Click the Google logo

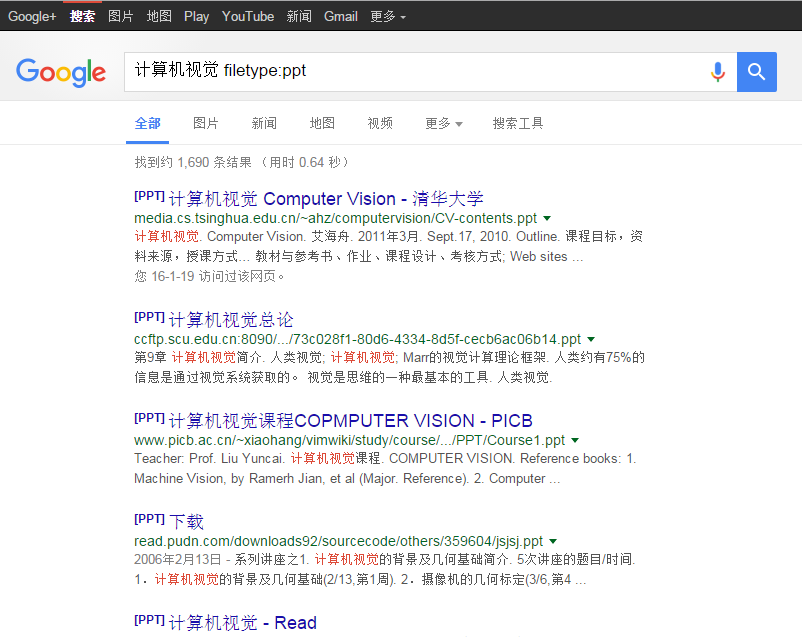click(x=61, y=72)
